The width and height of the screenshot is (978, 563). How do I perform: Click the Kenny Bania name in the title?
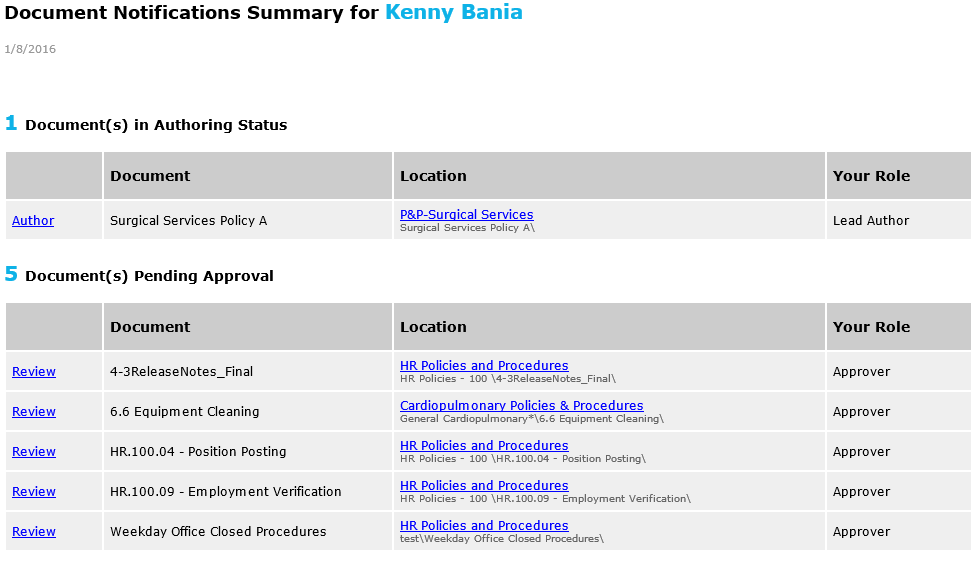[453, 13]
